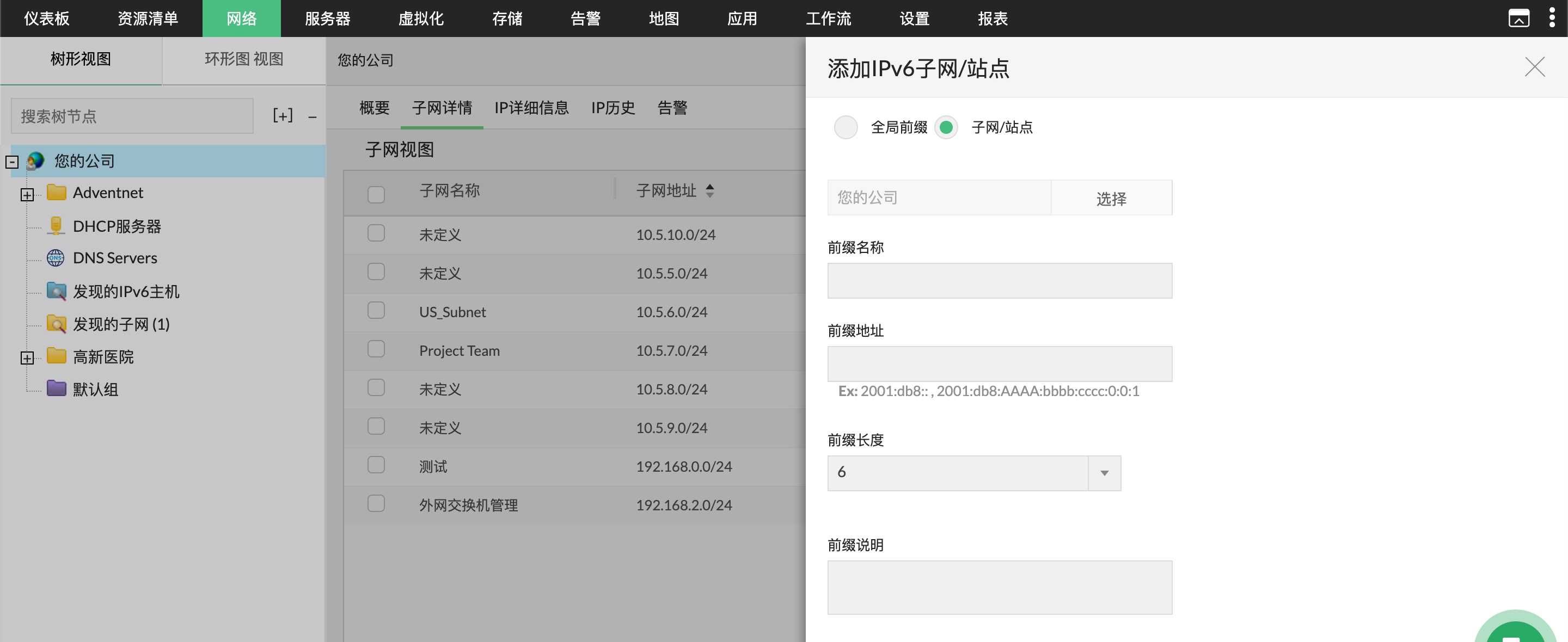Open the 仪表板 top menu
This screenshot has height=642, width=1568.
coord(47,18)
